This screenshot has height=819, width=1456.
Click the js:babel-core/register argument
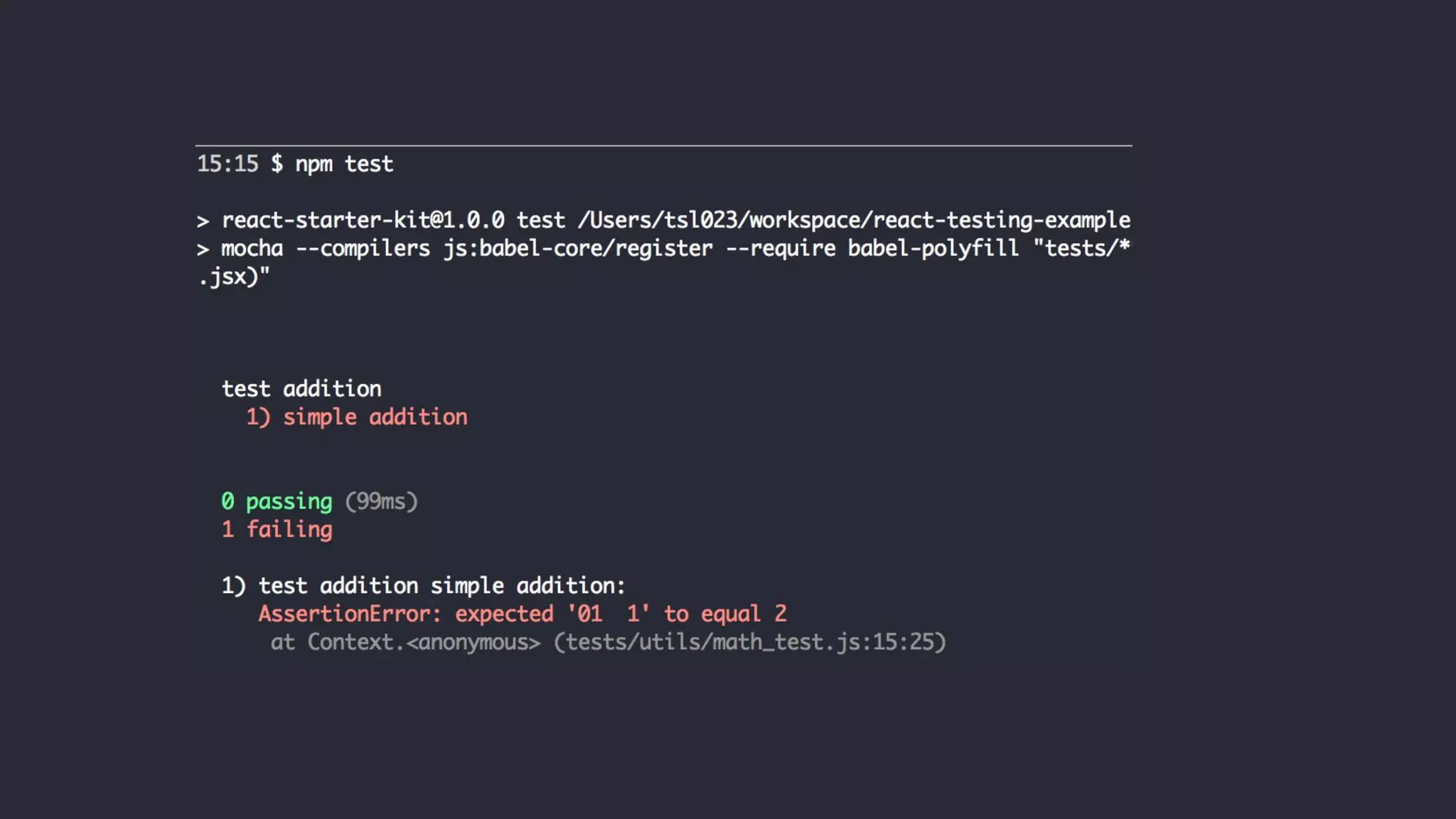577,249
